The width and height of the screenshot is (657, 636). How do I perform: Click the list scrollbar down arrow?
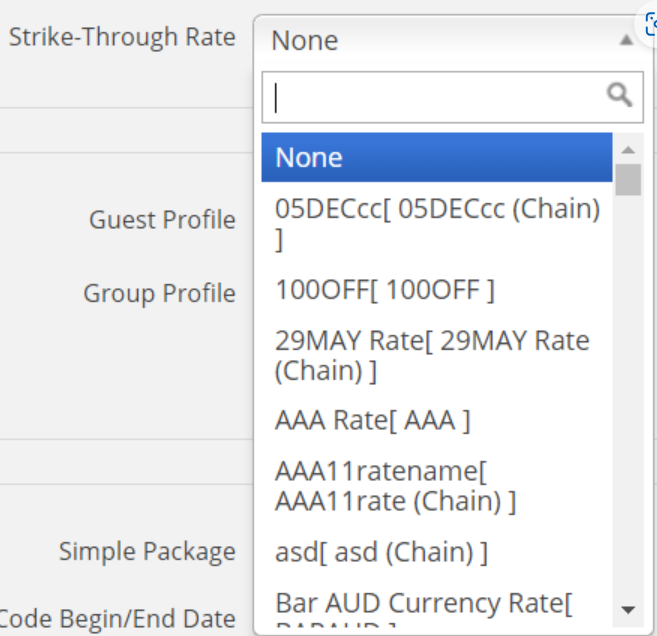[x=628, y=610]
